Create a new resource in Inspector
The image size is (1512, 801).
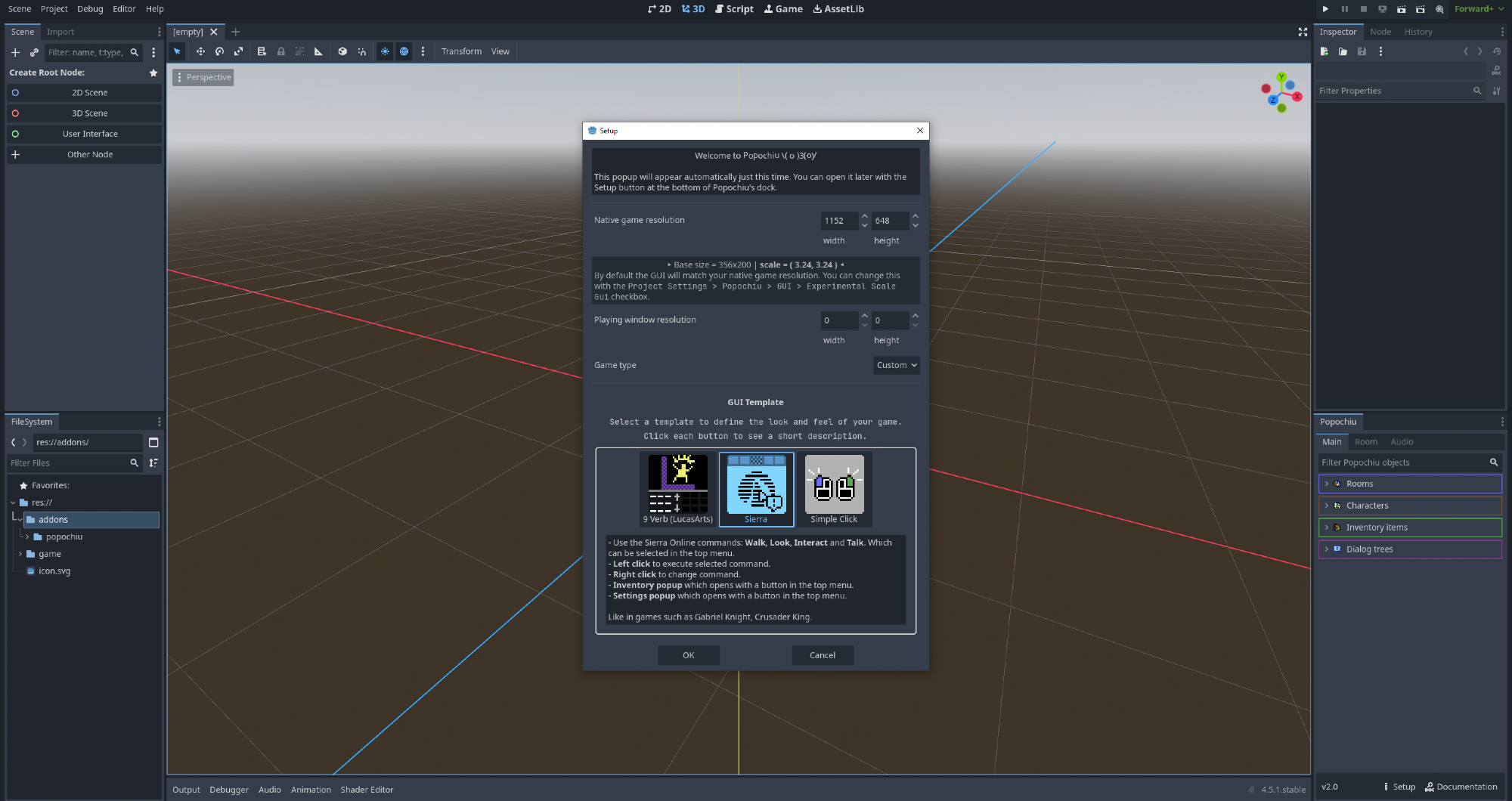click(x=1324, y=51)
